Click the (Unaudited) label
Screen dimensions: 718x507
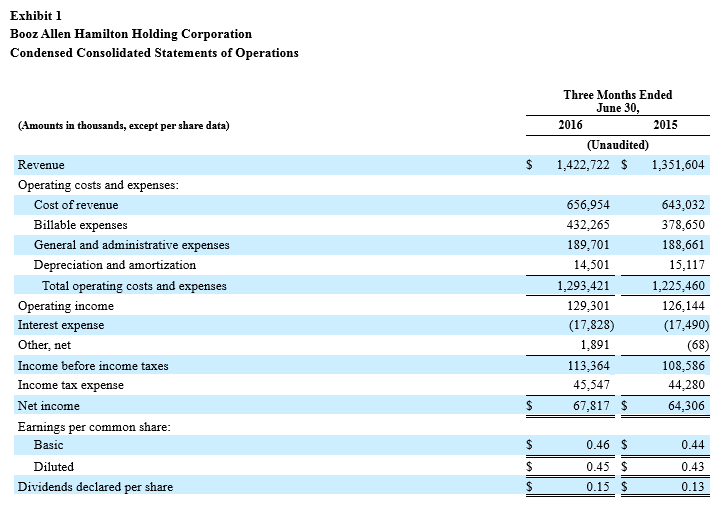[617, 145]
